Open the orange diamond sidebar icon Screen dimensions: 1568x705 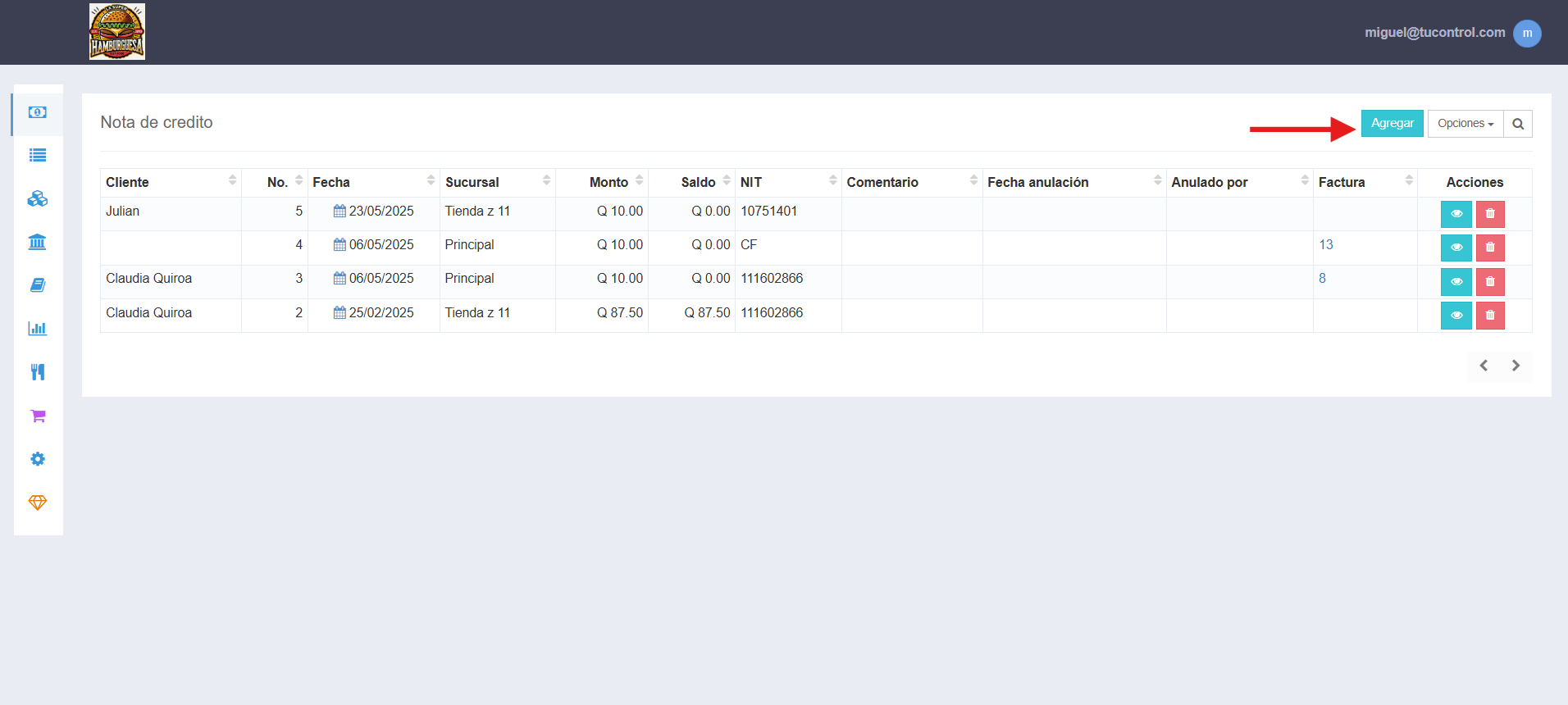tap(38, 503)
